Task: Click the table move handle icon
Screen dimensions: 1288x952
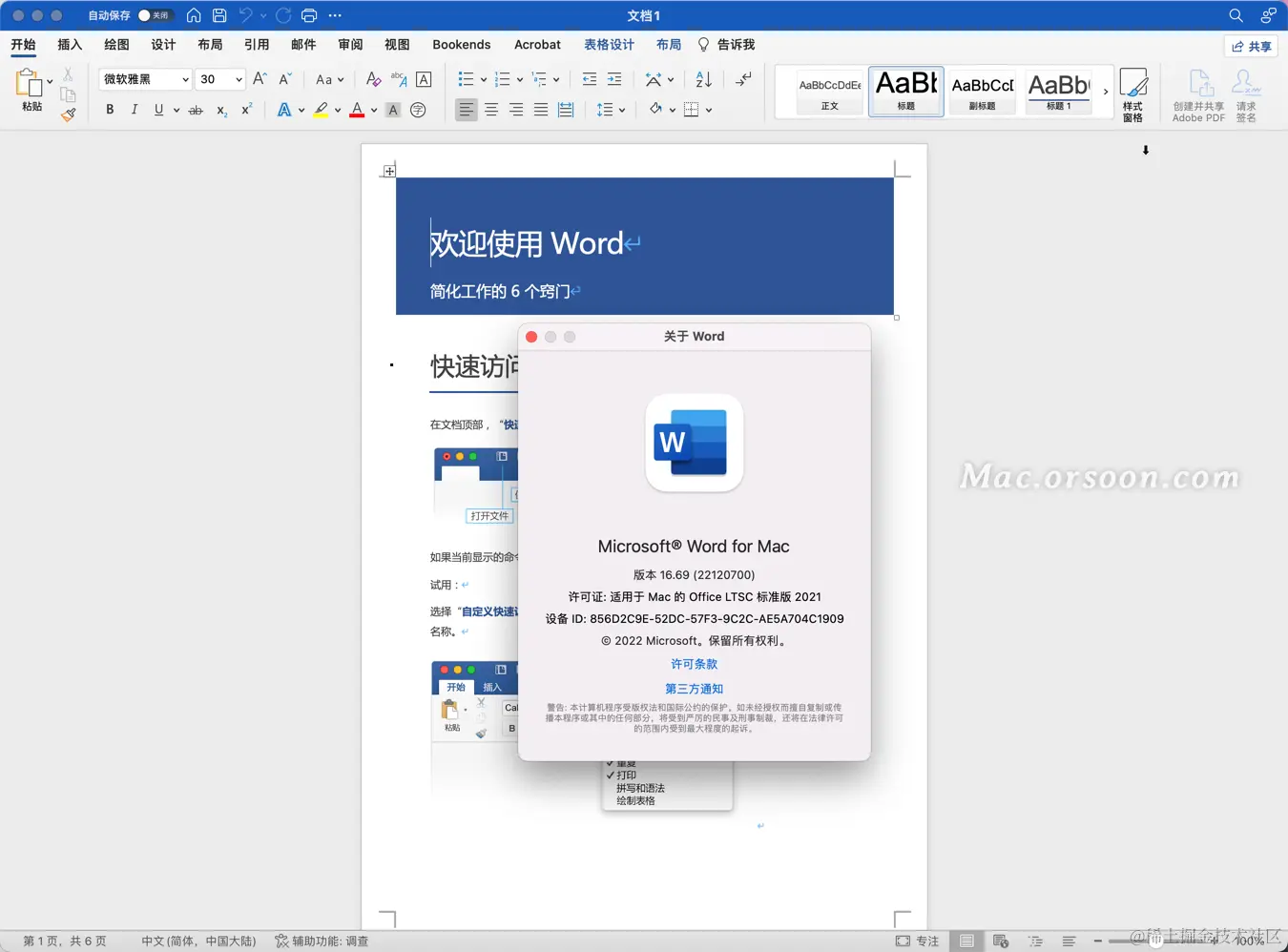Action: tap(389, 171)
